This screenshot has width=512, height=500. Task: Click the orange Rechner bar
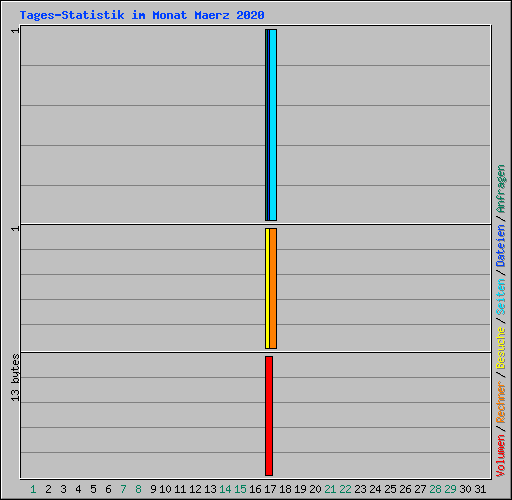273,288
